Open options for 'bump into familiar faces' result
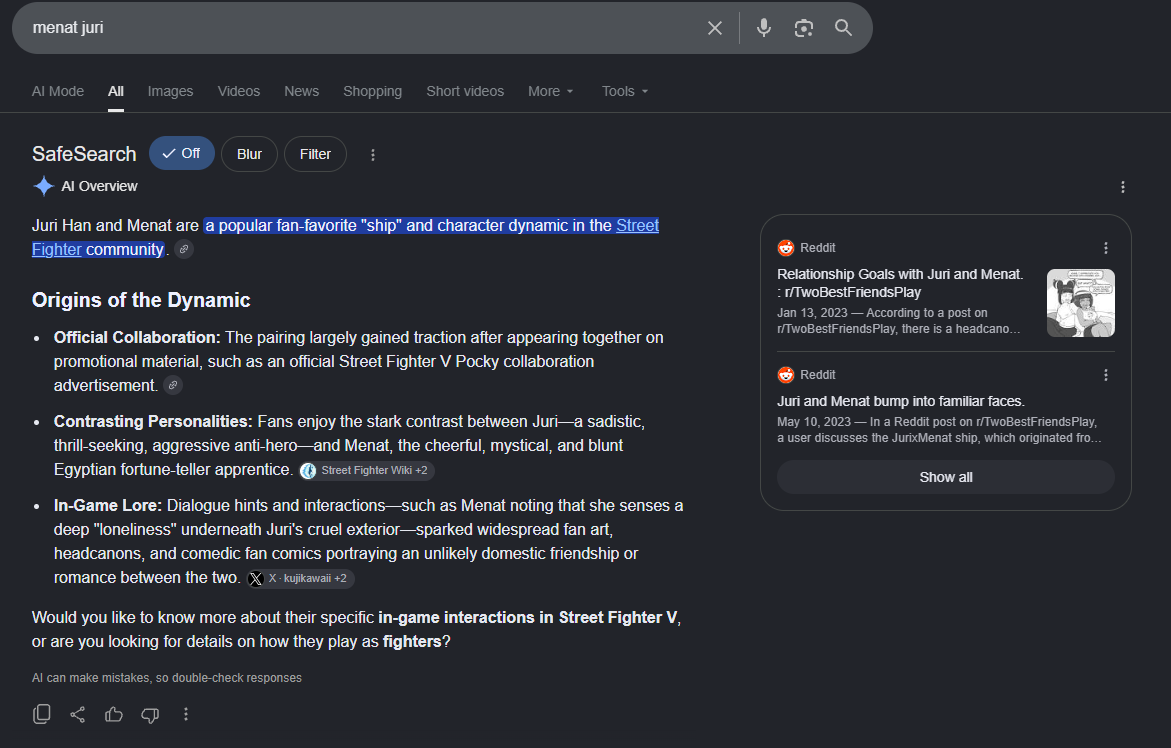 pyautogui.click(x=1106, y=375)
